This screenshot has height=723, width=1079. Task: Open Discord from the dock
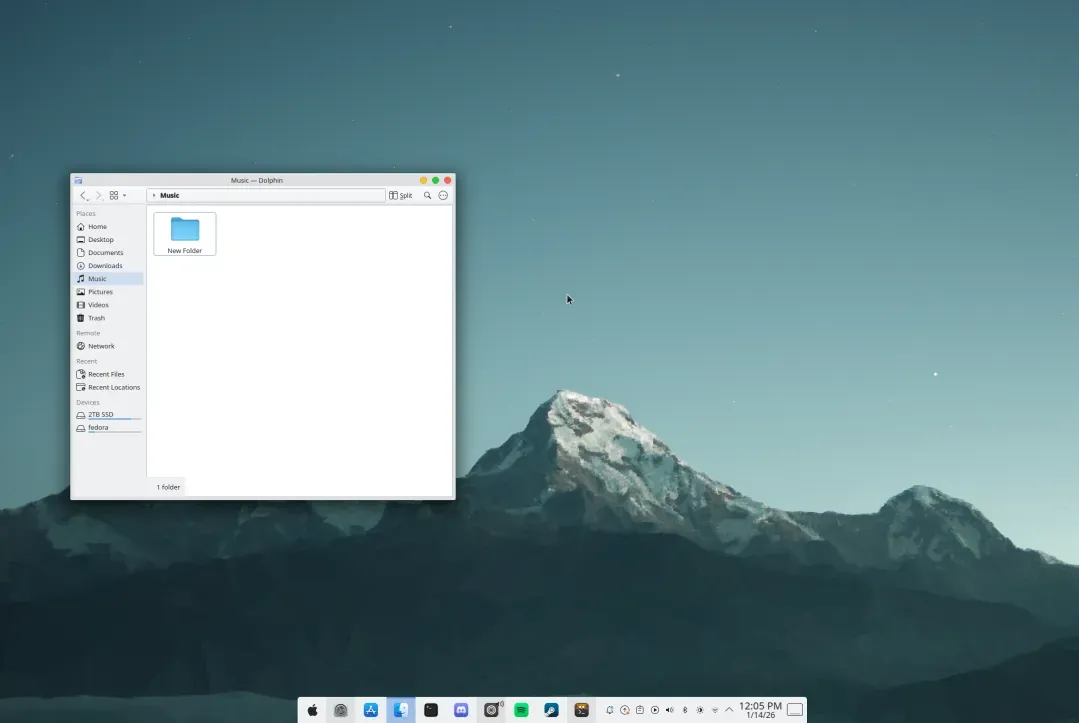(x=460, y=709)
